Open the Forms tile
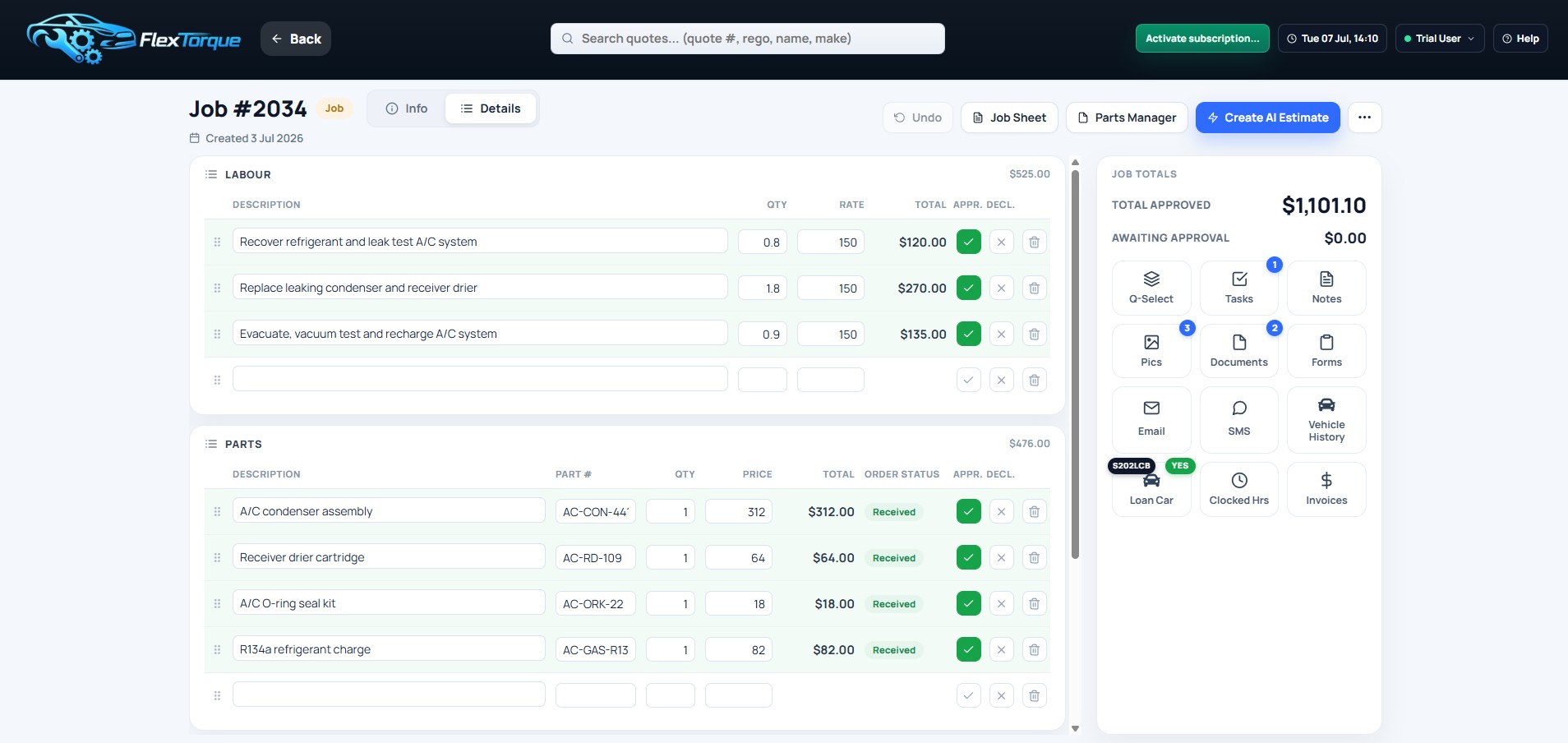1568x743 pixels. tap(1326, 351)
